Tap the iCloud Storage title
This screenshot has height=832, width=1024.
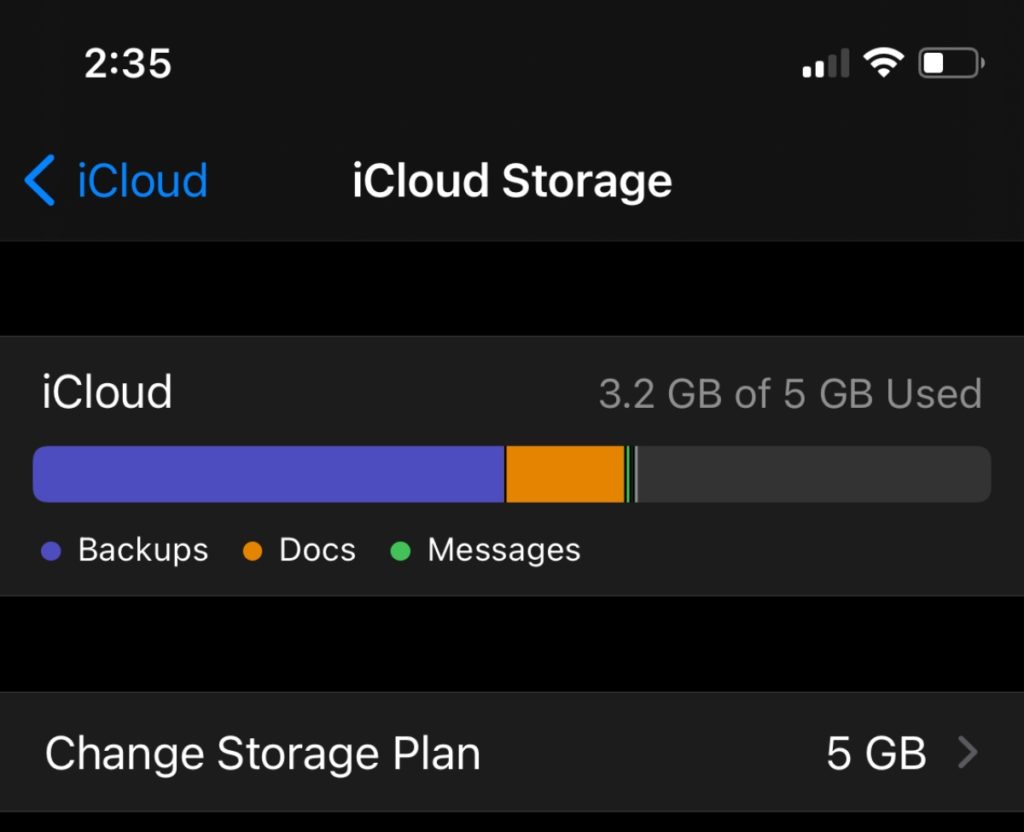pyautogui.click(x=512, y=181)
